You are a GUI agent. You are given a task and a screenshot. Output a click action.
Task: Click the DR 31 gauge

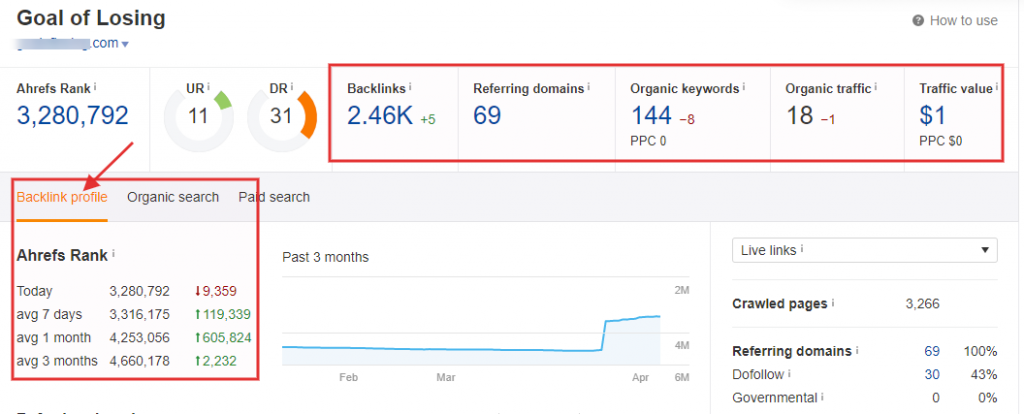(x=282, y=118)
